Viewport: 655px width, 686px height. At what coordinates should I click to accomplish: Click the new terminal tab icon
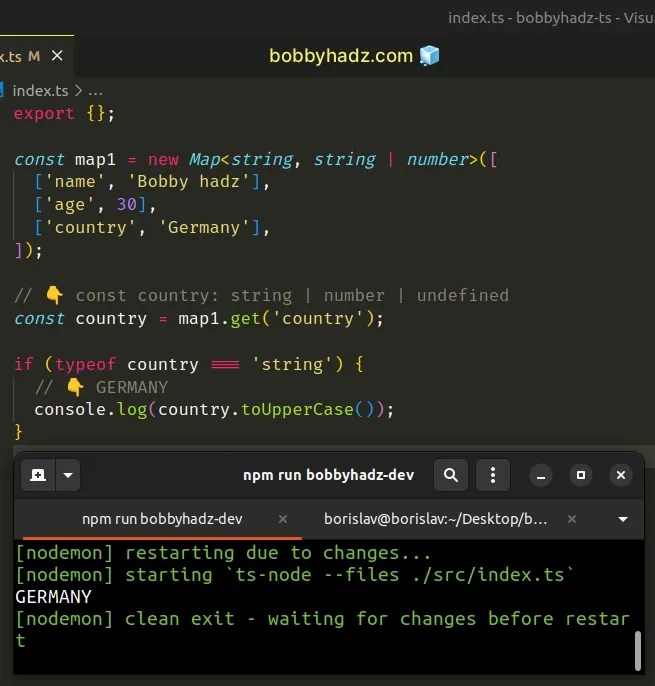coord(38,475)
